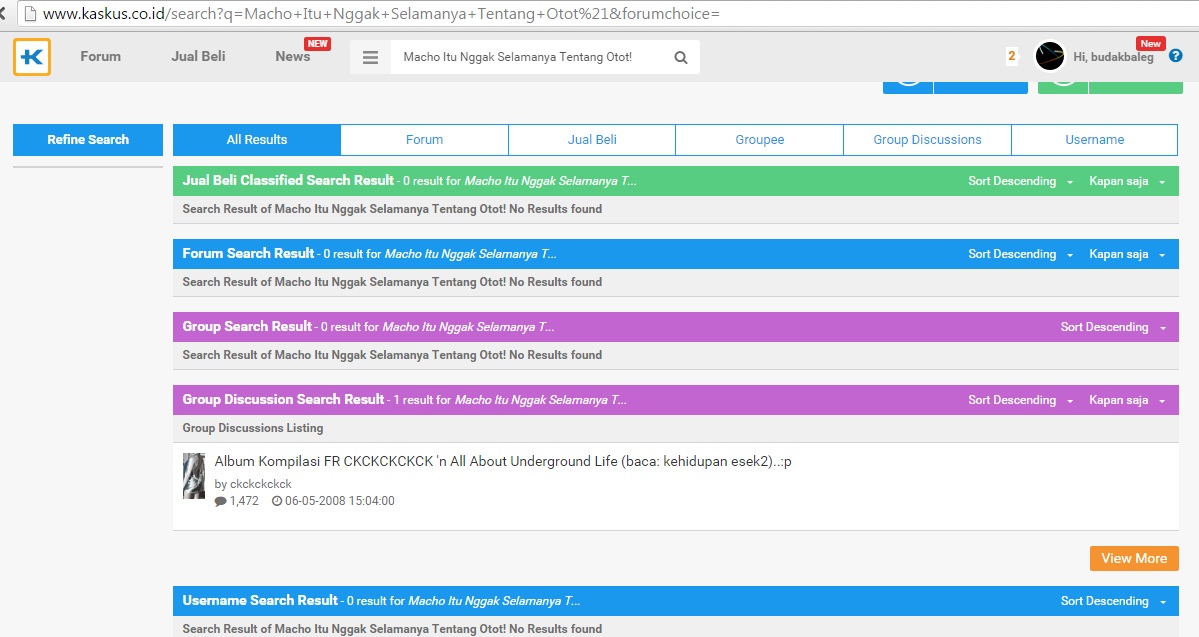Expand Sort Descending in Username Search Result

[1113, 601]
